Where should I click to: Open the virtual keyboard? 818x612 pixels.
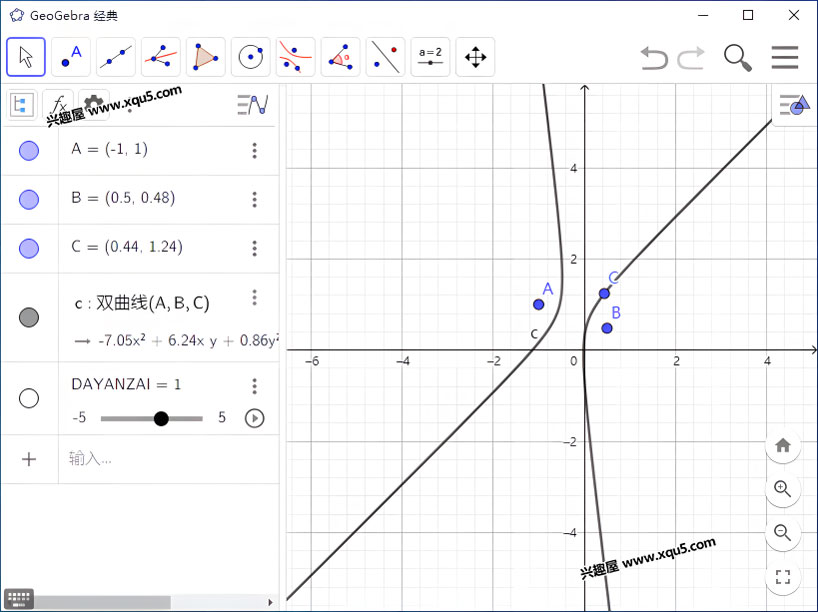pos(19,598)
